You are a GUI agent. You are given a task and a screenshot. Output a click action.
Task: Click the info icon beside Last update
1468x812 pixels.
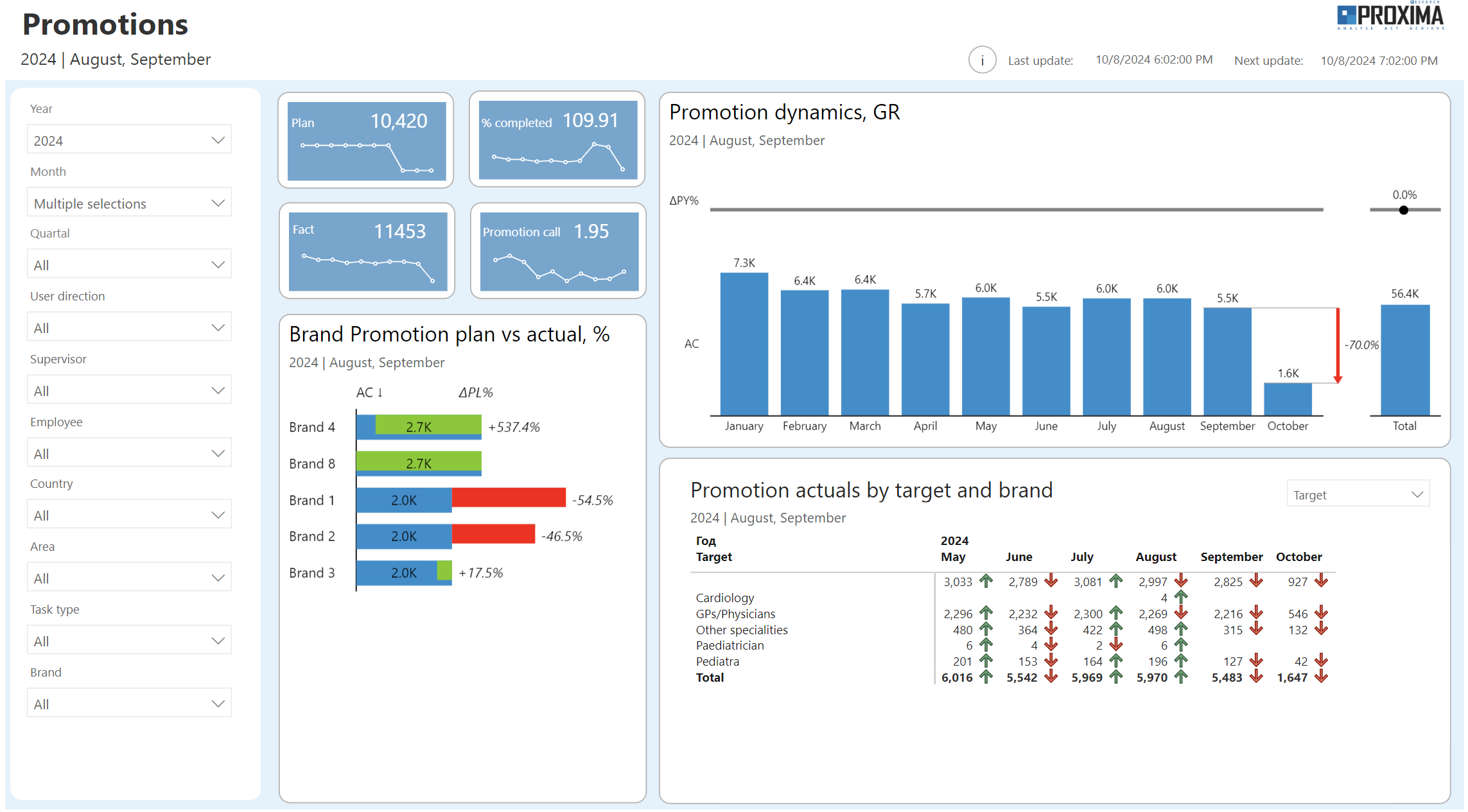(x=982, y=60)
